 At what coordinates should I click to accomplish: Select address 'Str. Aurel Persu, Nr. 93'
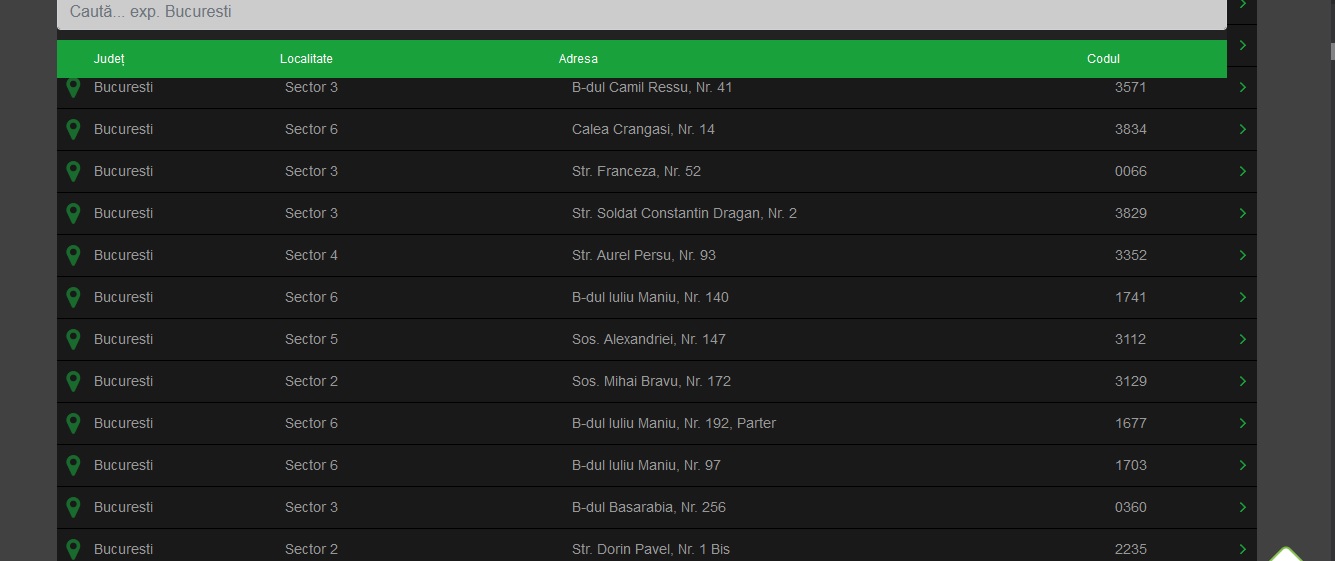(x=644, y=255)
